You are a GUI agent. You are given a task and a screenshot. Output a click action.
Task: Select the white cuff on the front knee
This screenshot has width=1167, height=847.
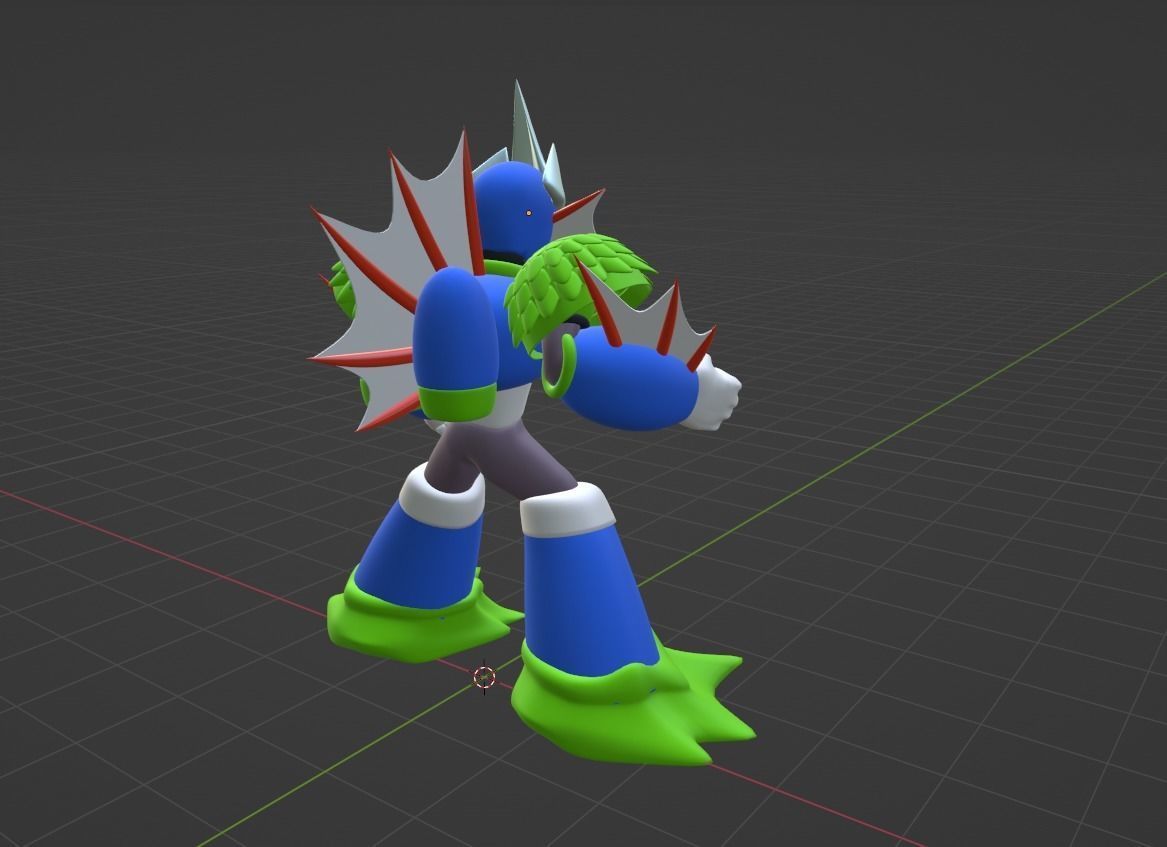568,511
